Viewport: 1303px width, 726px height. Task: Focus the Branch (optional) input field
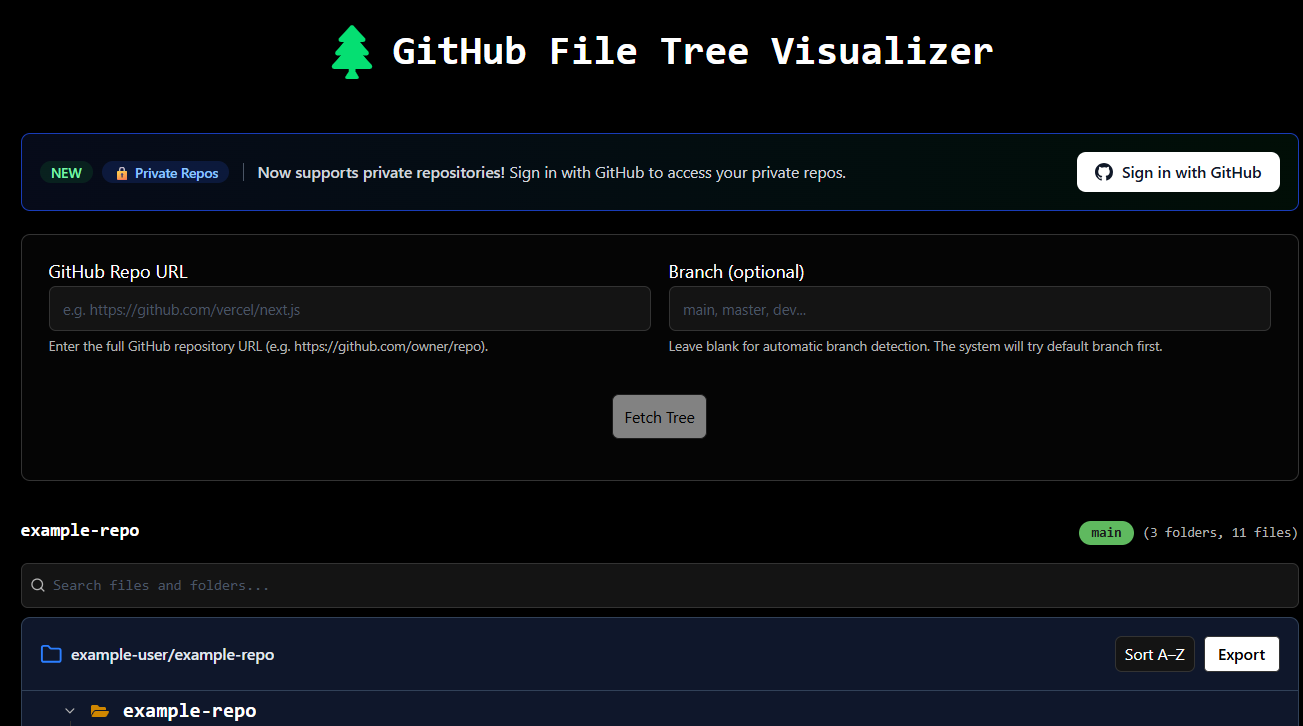970,309
